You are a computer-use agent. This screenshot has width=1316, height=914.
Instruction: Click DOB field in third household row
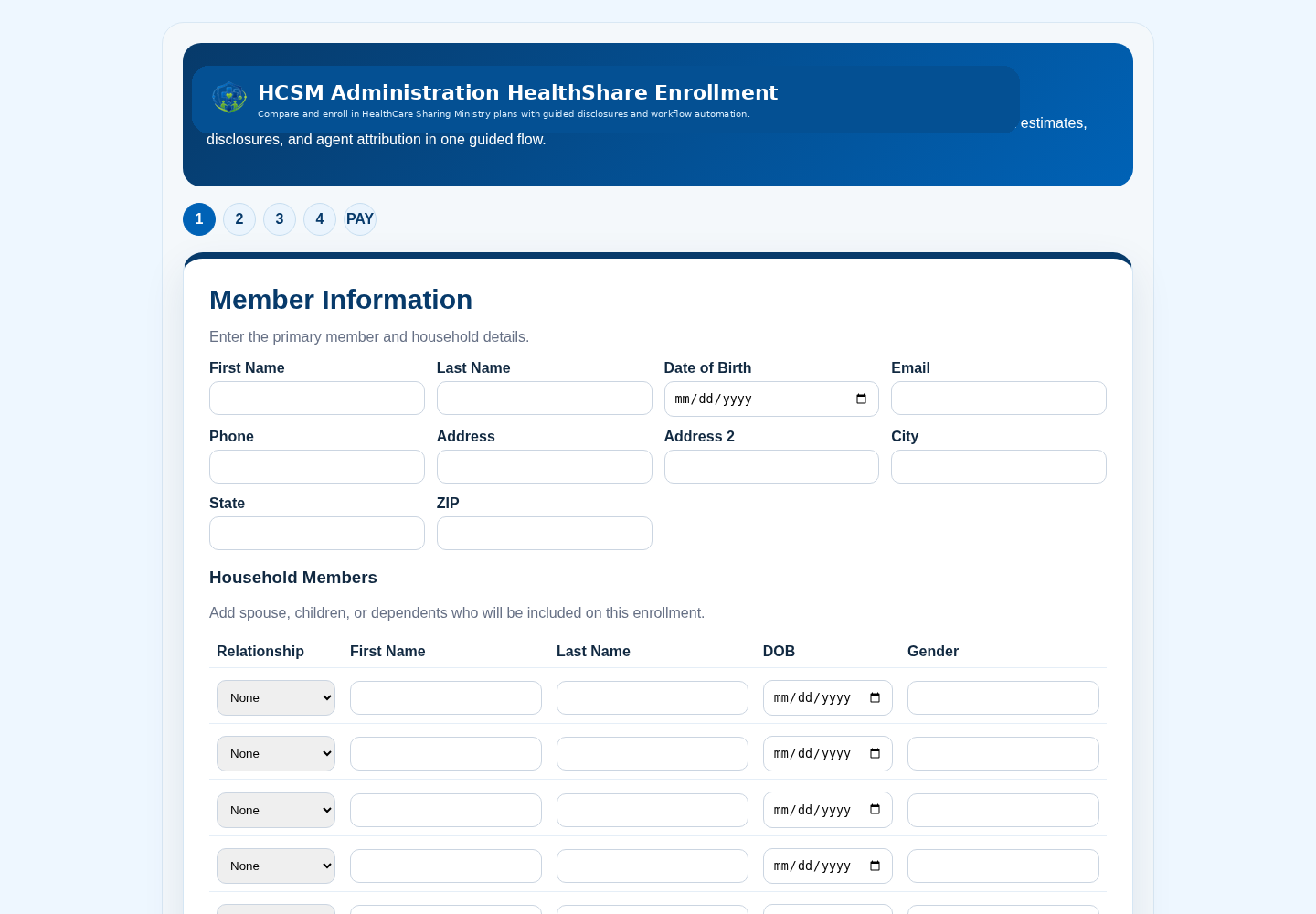click(828, 810)
